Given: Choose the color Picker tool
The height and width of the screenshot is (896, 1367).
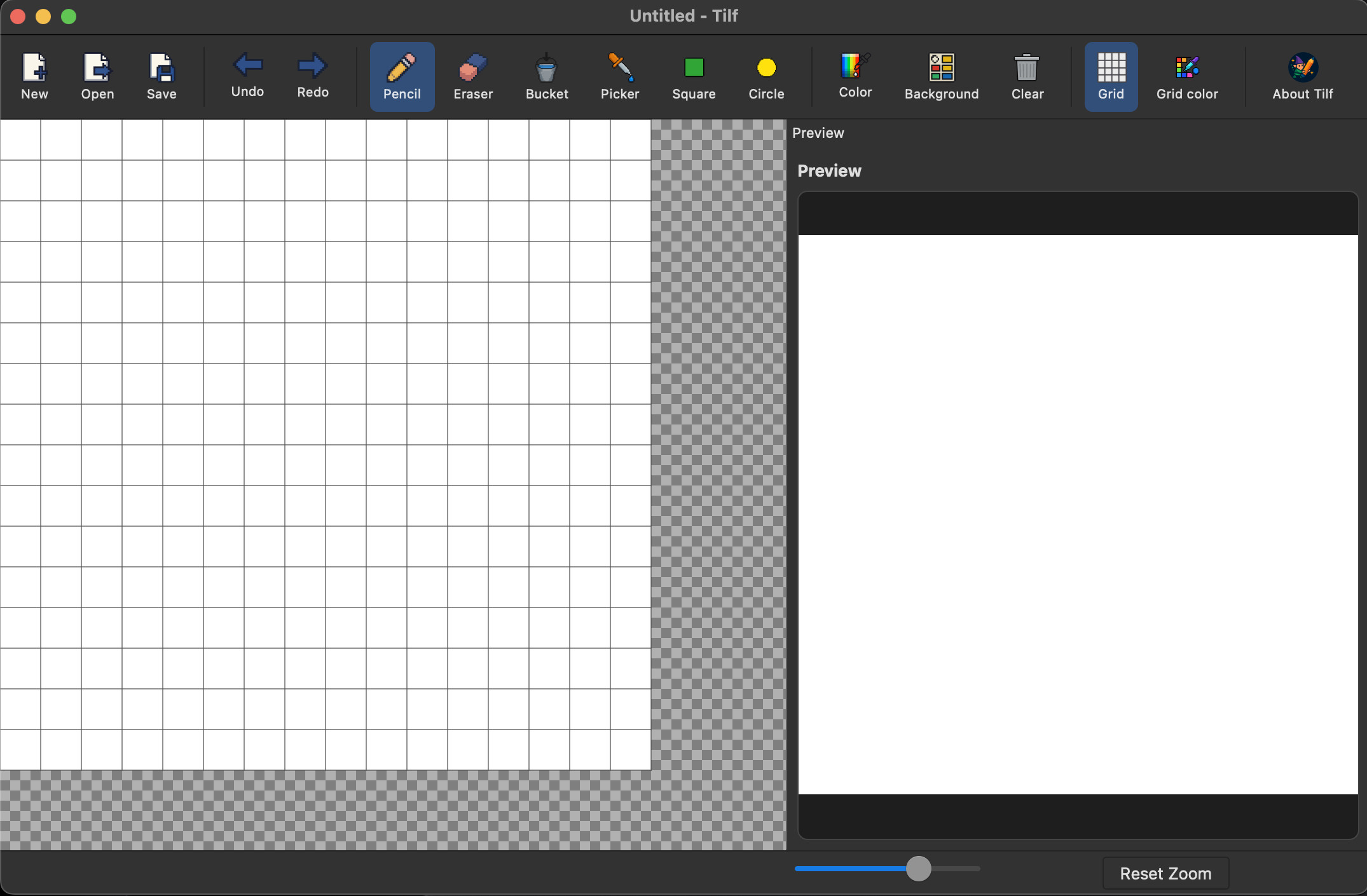Looking at the screenshot, I should (620, 76).
